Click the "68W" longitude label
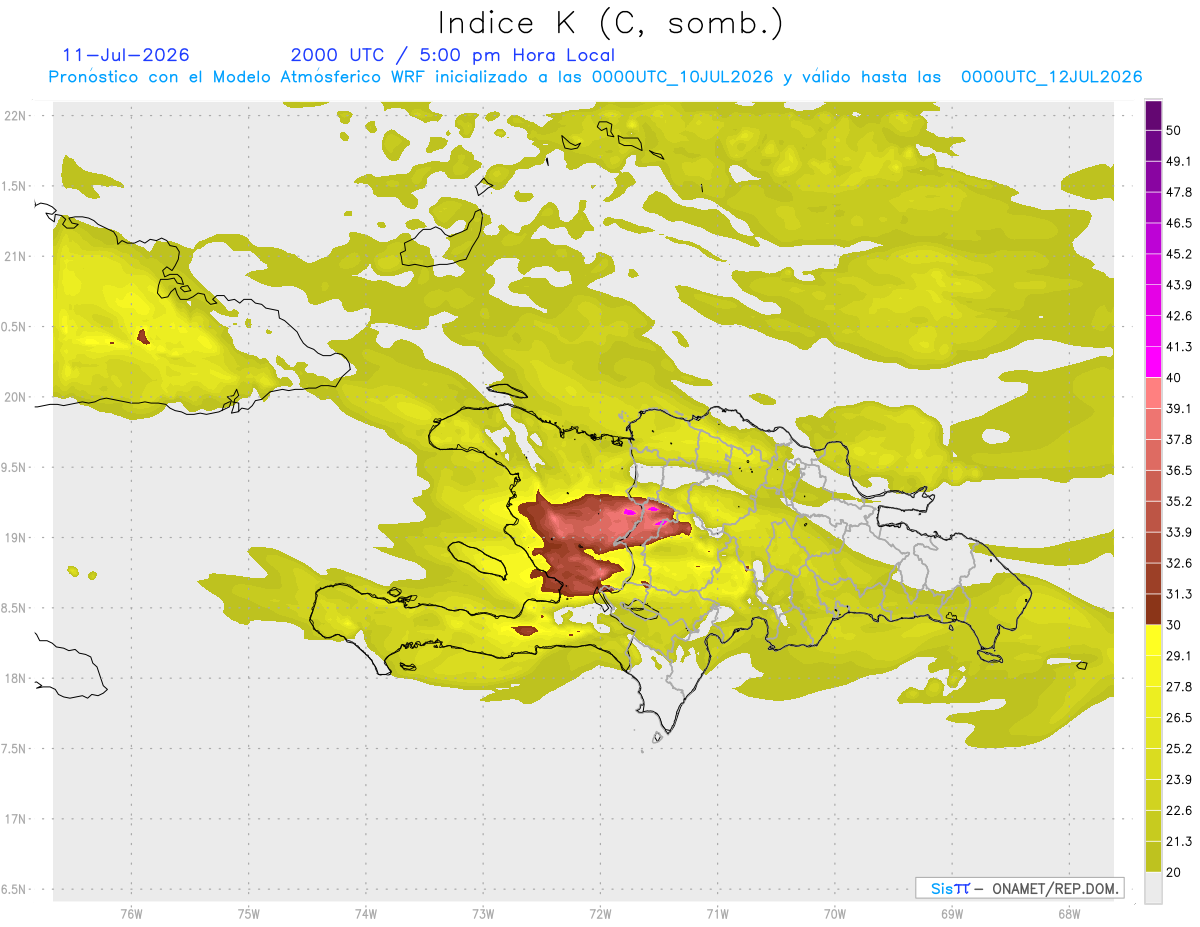The height and width of the screenshot is (927, 1200). point(1069,913)
